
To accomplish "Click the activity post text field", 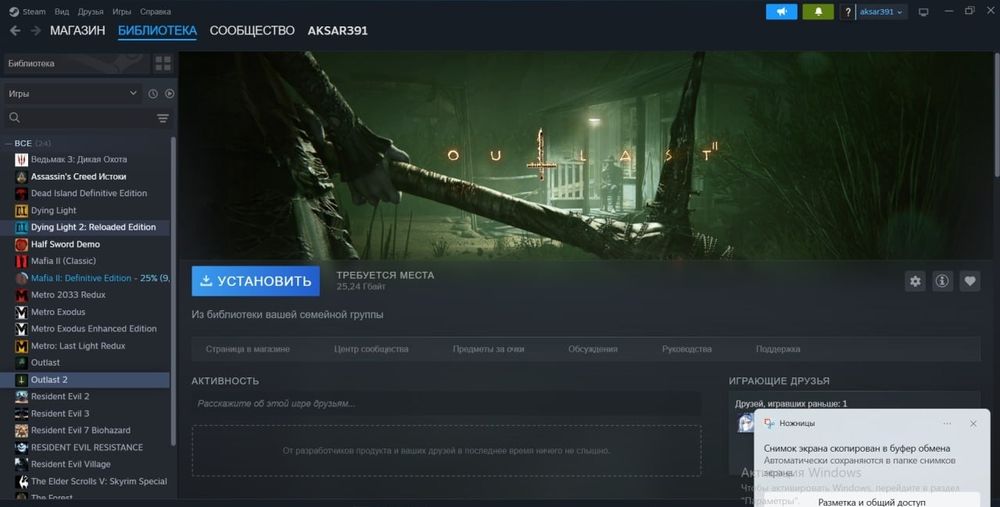I will [x=446, y=404].
